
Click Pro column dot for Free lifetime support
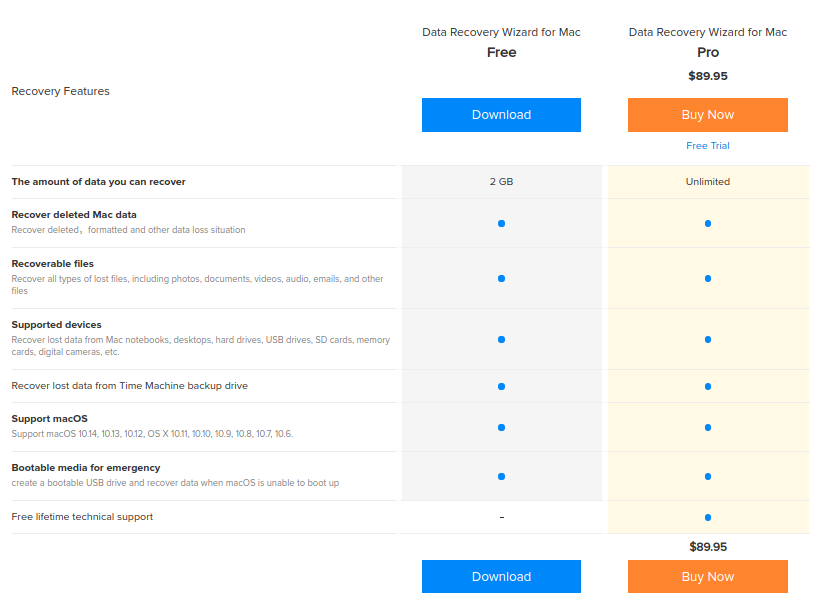click(707, 517)
